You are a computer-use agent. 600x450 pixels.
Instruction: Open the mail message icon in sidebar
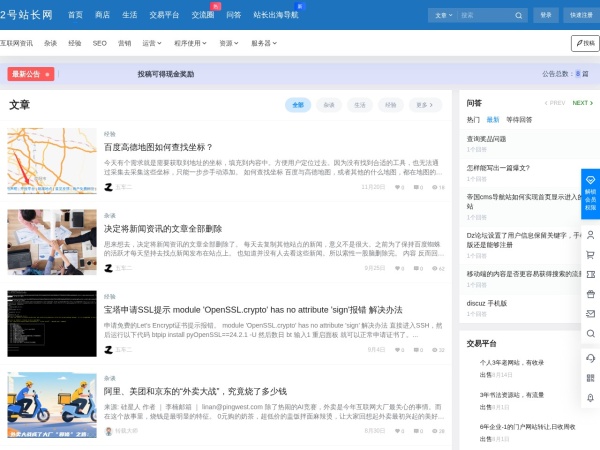pos(590,314)
